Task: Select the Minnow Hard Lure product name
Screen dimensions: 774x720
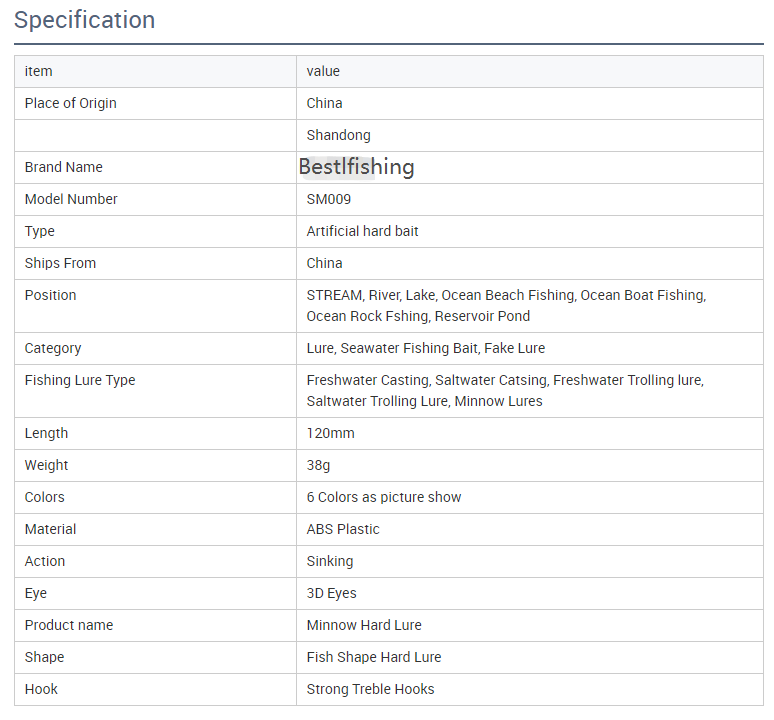Action: [364, 625]
